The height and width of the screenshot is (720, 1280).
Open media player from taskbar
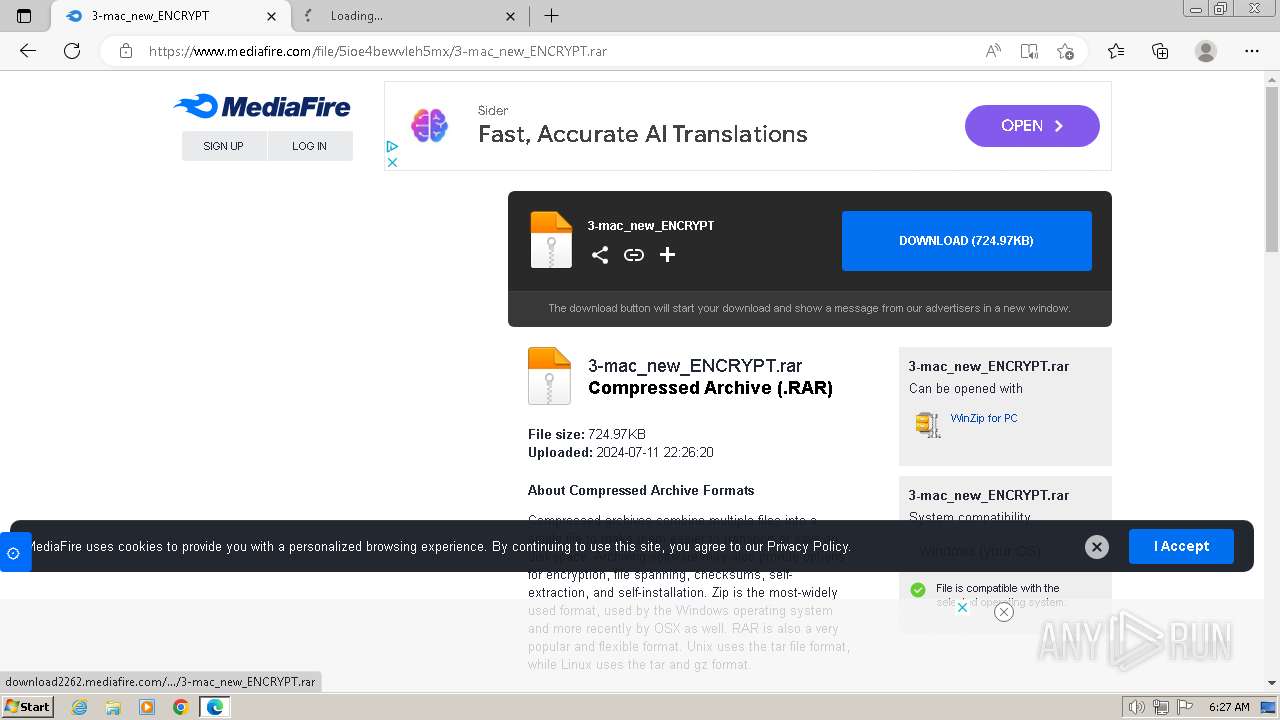pos(147,707)
